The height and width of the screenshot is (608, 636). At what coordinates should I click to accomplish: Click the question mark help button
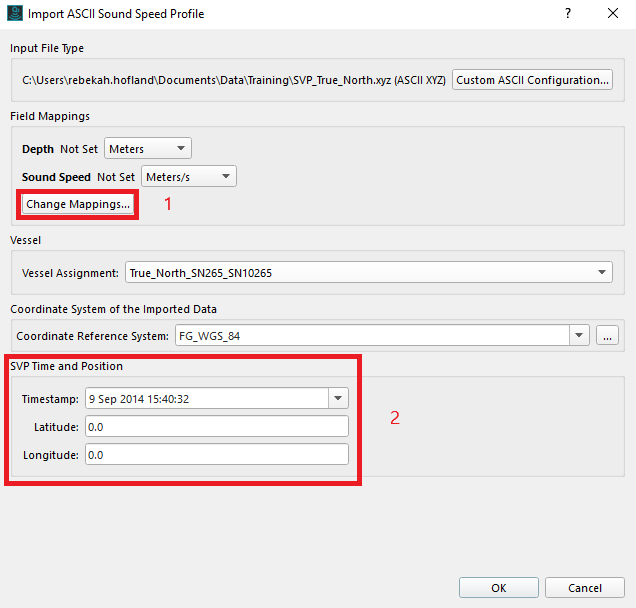[567, 14]
